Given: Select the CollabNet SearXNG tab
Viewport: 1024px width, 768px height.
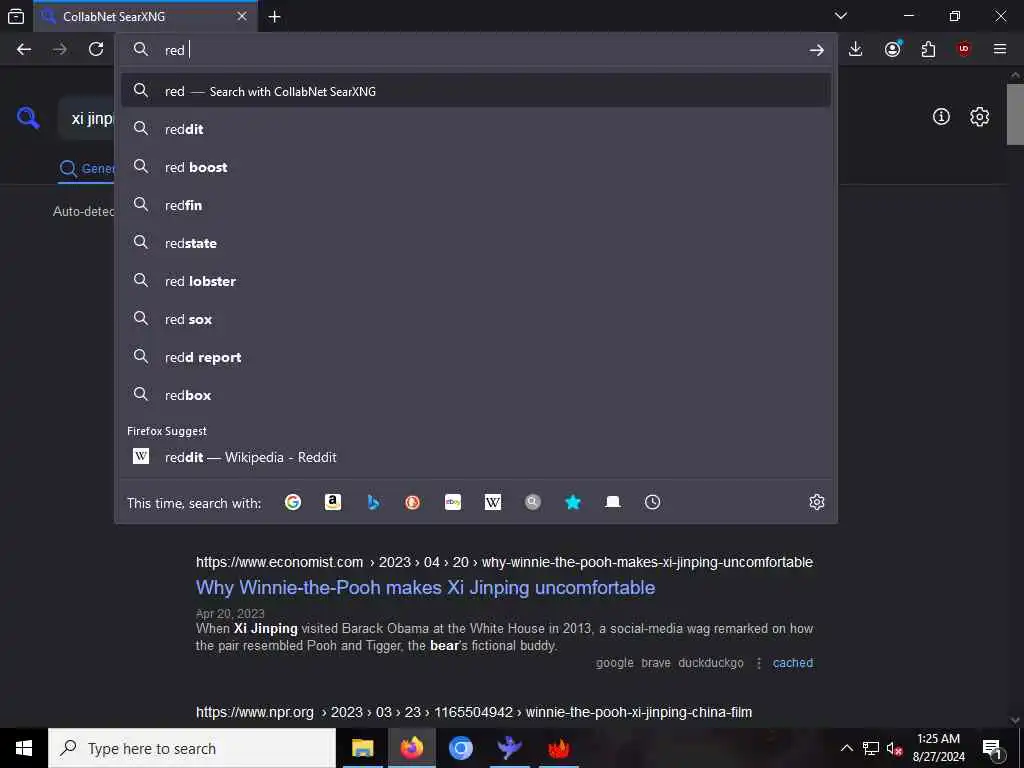Looking at the screenshot, I should click(x=145, y=16).
